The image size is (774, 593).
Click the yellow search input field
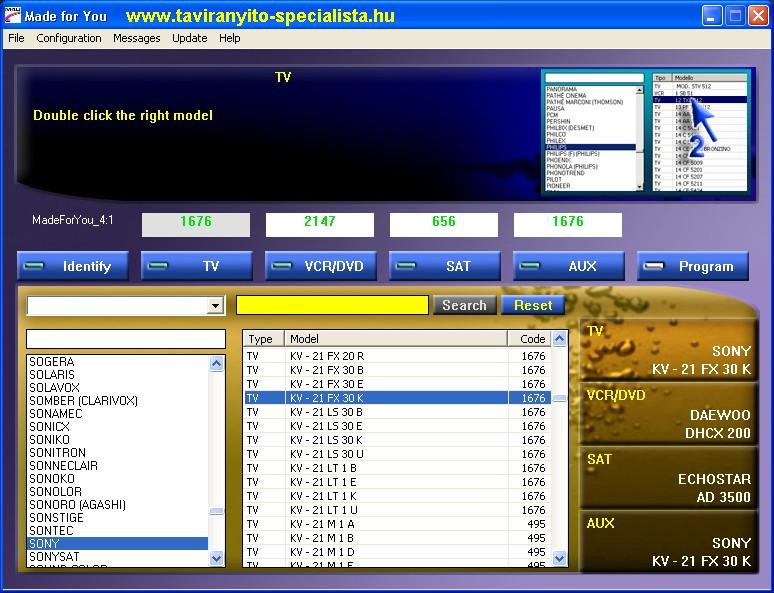click(x=332, y=305)
